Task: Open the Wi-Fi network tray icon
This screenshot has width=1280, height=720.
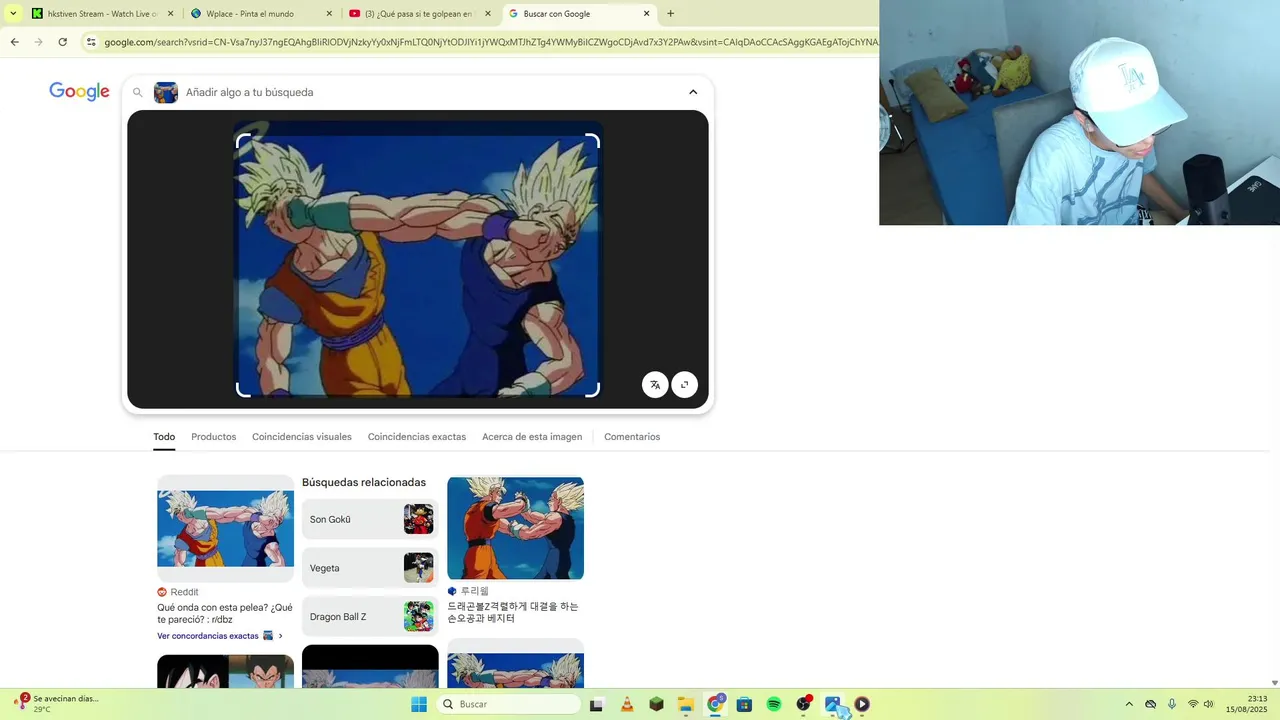Action: pos(1193,704)
